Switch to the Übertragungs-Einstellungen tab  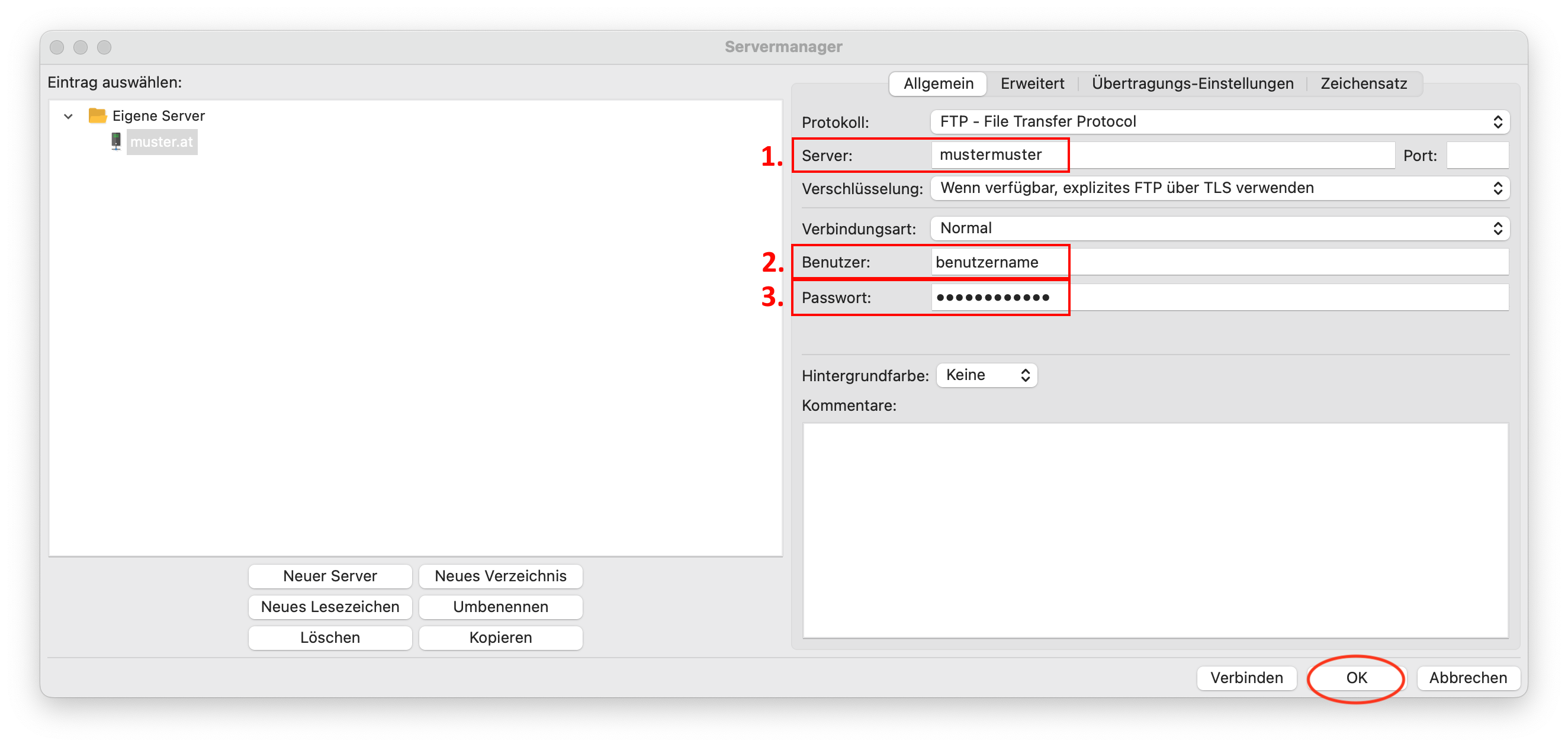[1192, 83]
